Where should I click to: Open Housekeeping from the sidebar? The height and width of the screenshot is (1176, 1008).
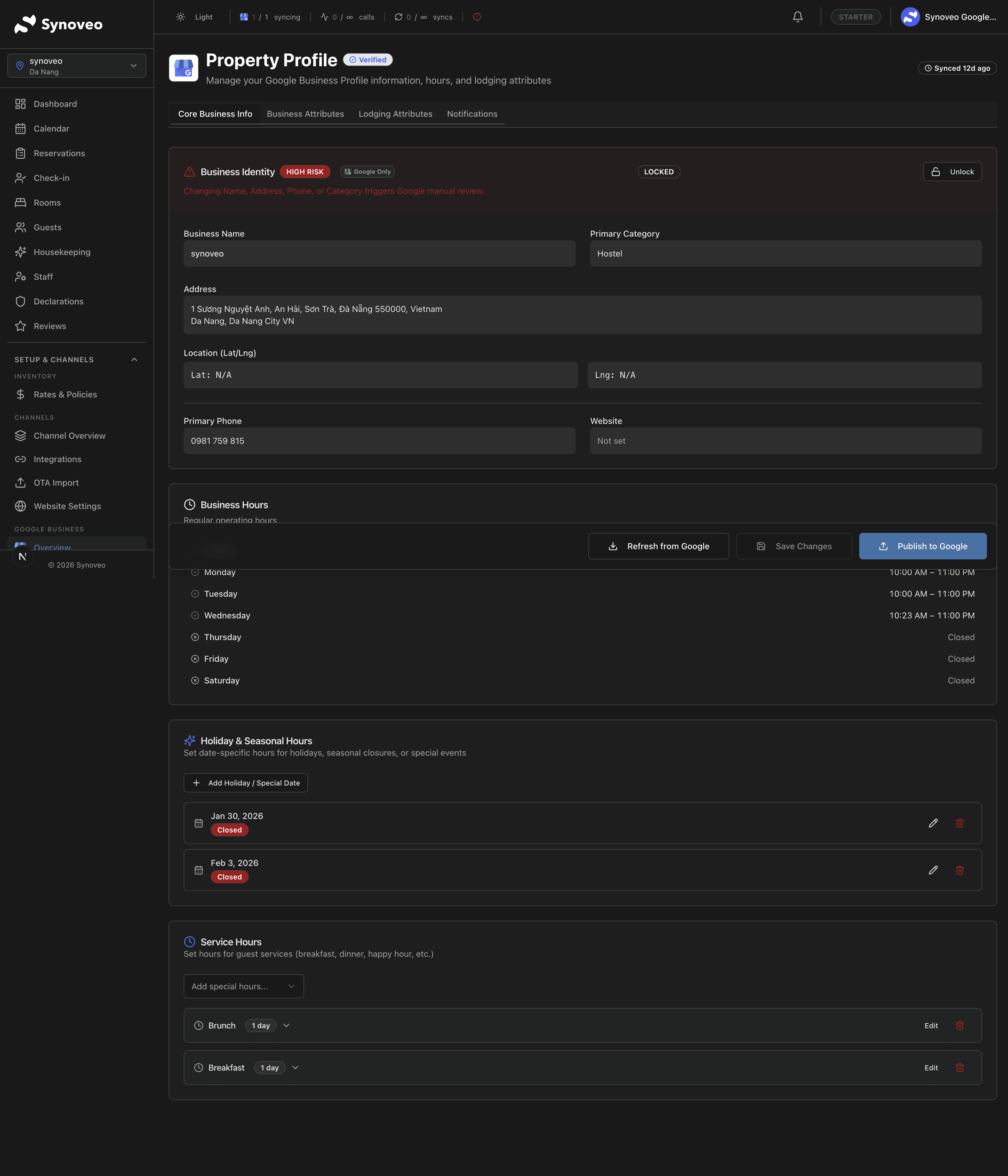(x=62, y=252)
